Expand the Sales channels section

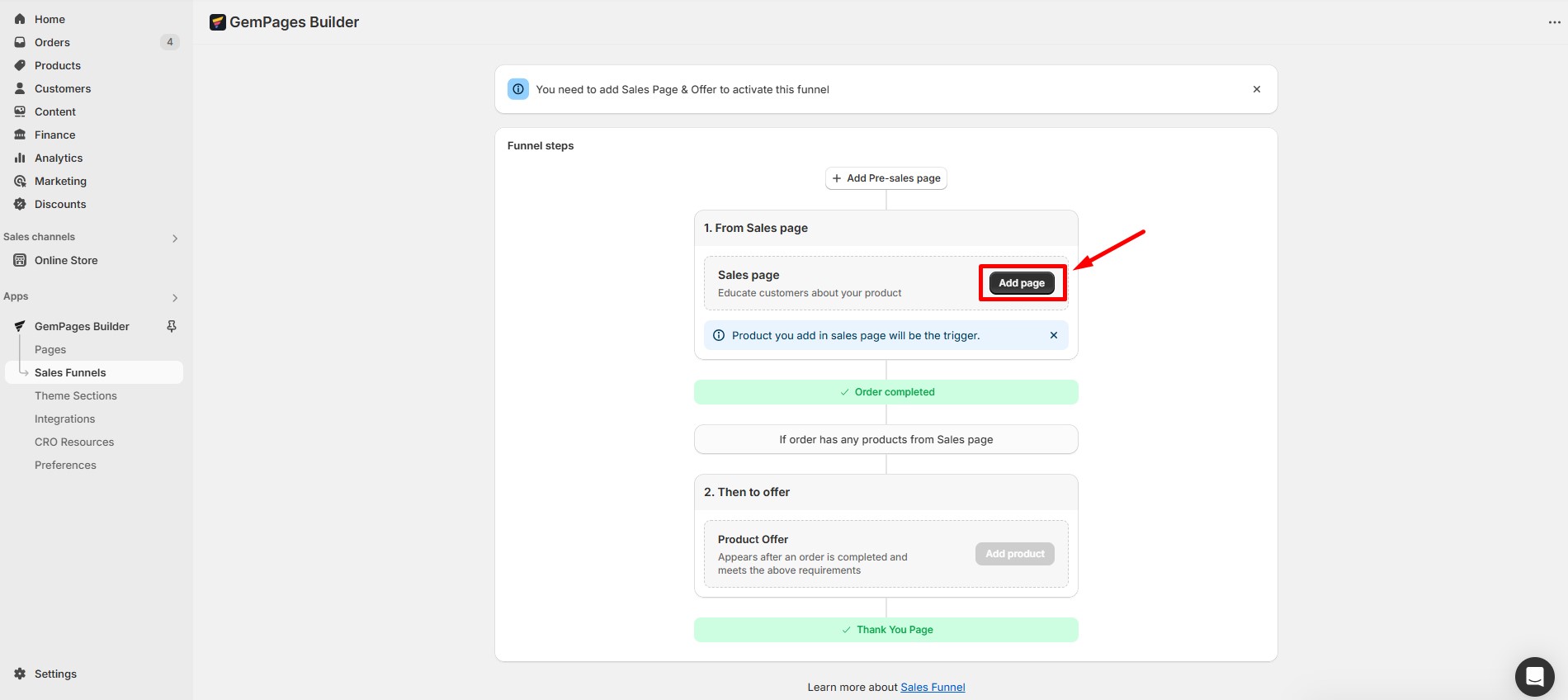174,238
